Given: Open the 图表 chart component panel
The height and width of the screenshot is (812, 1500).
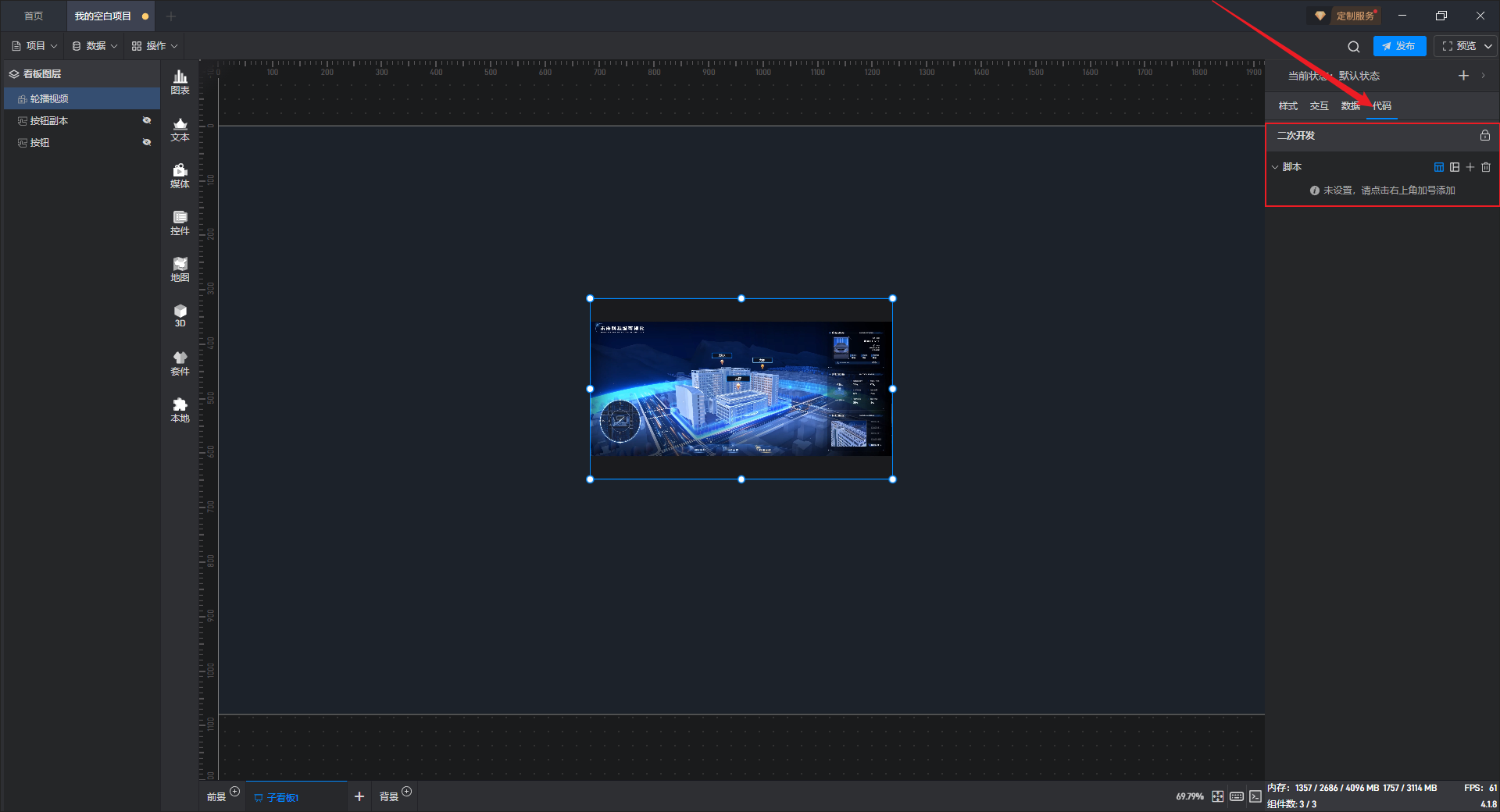Looking at the screenshot, I should [180, 81].
